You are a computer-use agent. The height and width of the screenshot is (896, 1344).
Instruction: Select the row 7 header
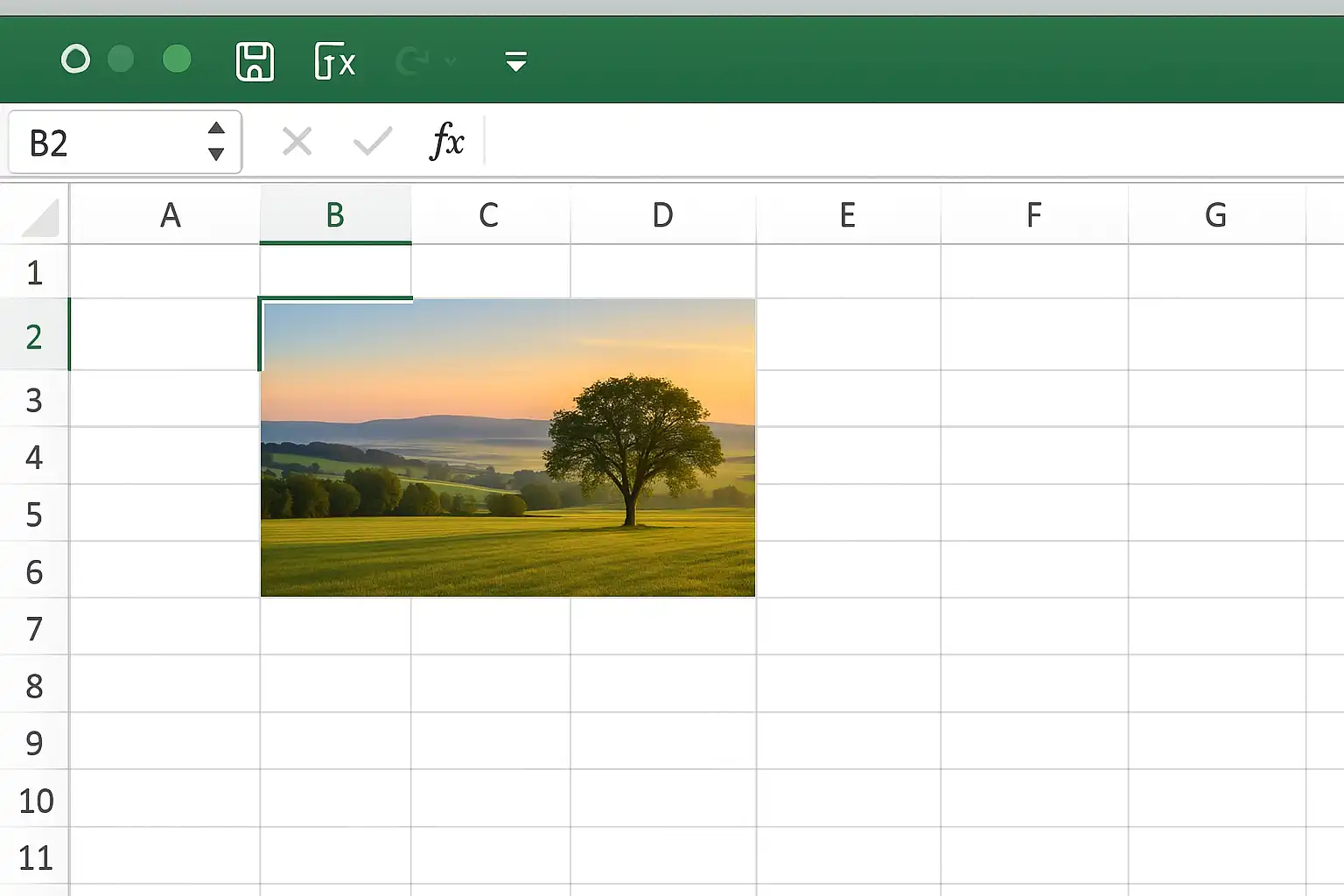34,628
